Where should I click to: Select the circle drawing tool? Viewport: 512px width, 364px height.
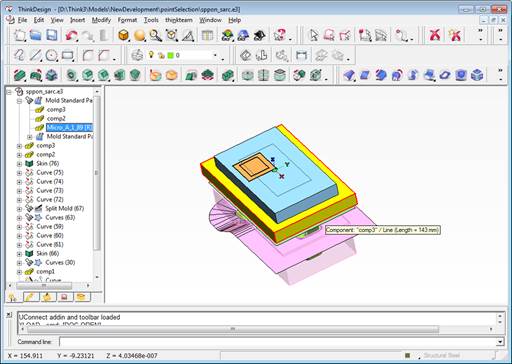(51, 55)
